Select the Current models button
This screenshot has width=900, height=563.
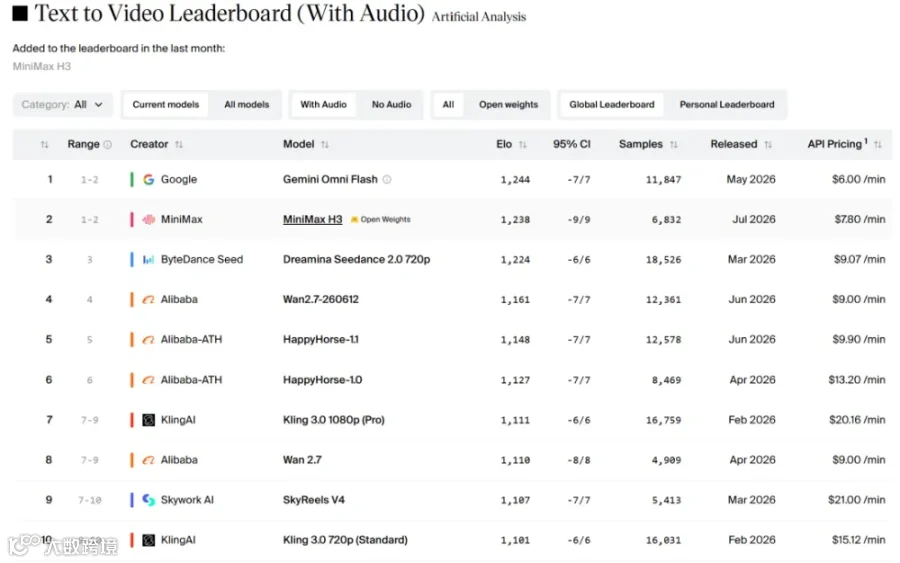pyautogui.click(x=166, y=104)
